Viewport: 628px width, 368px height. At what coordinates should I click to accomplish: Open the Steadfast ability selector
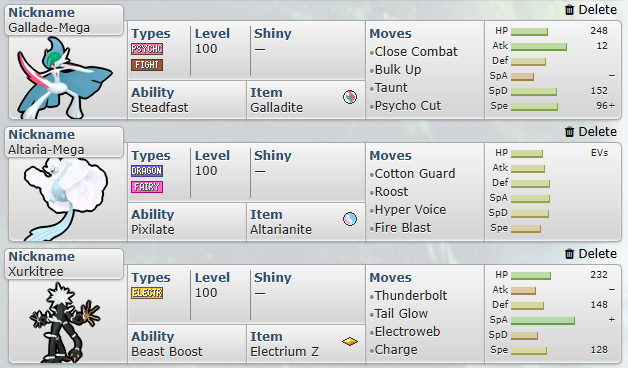pos(187,100)
